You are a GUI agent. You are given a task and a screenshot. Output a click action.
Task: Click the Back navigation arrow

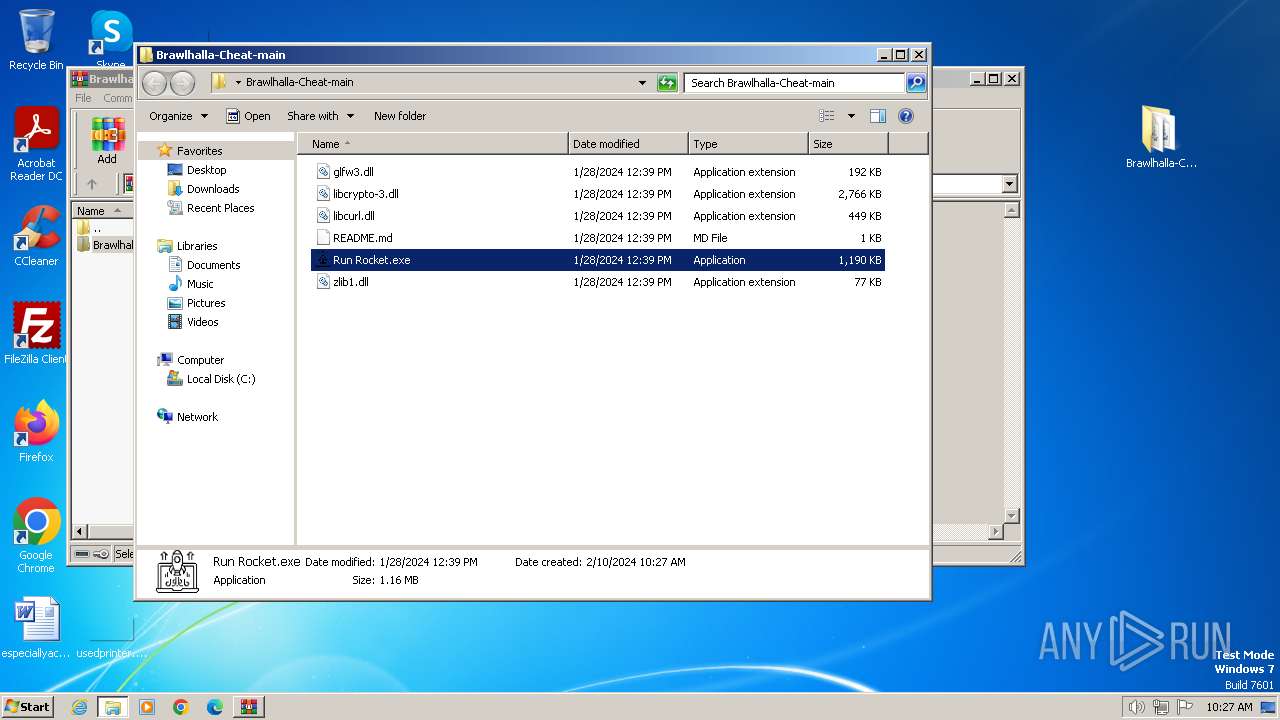tap(155, 83)
